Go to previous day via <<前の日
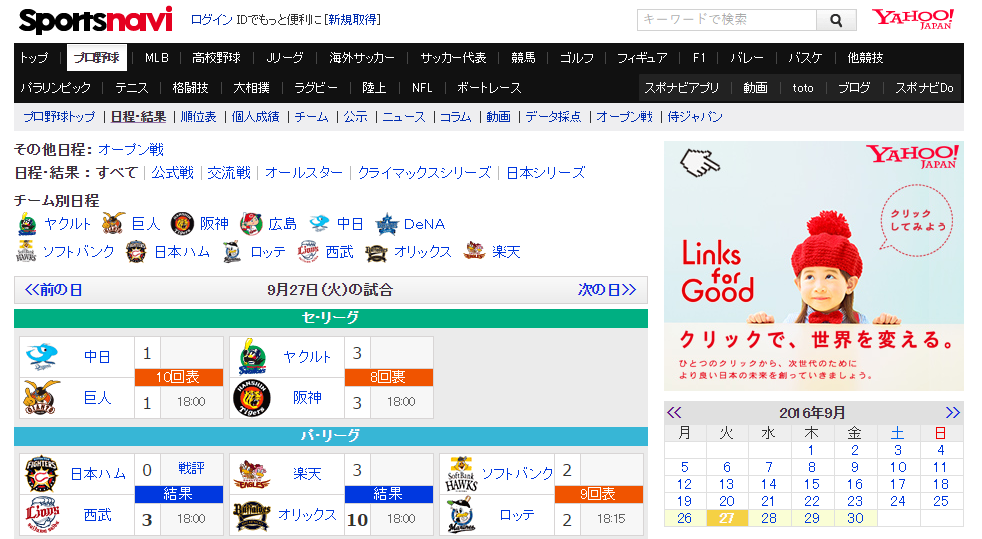Viewport: 982px width, 539px height. [53, 290]
